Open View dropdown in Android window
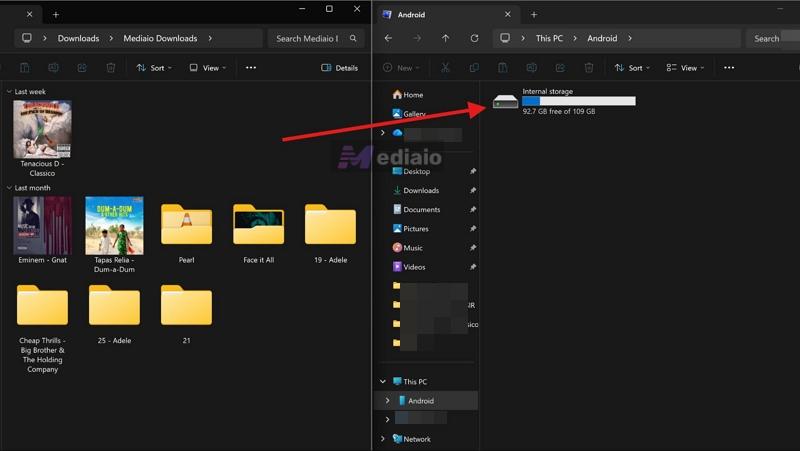800x451 pixels. (x=685, y=68)
